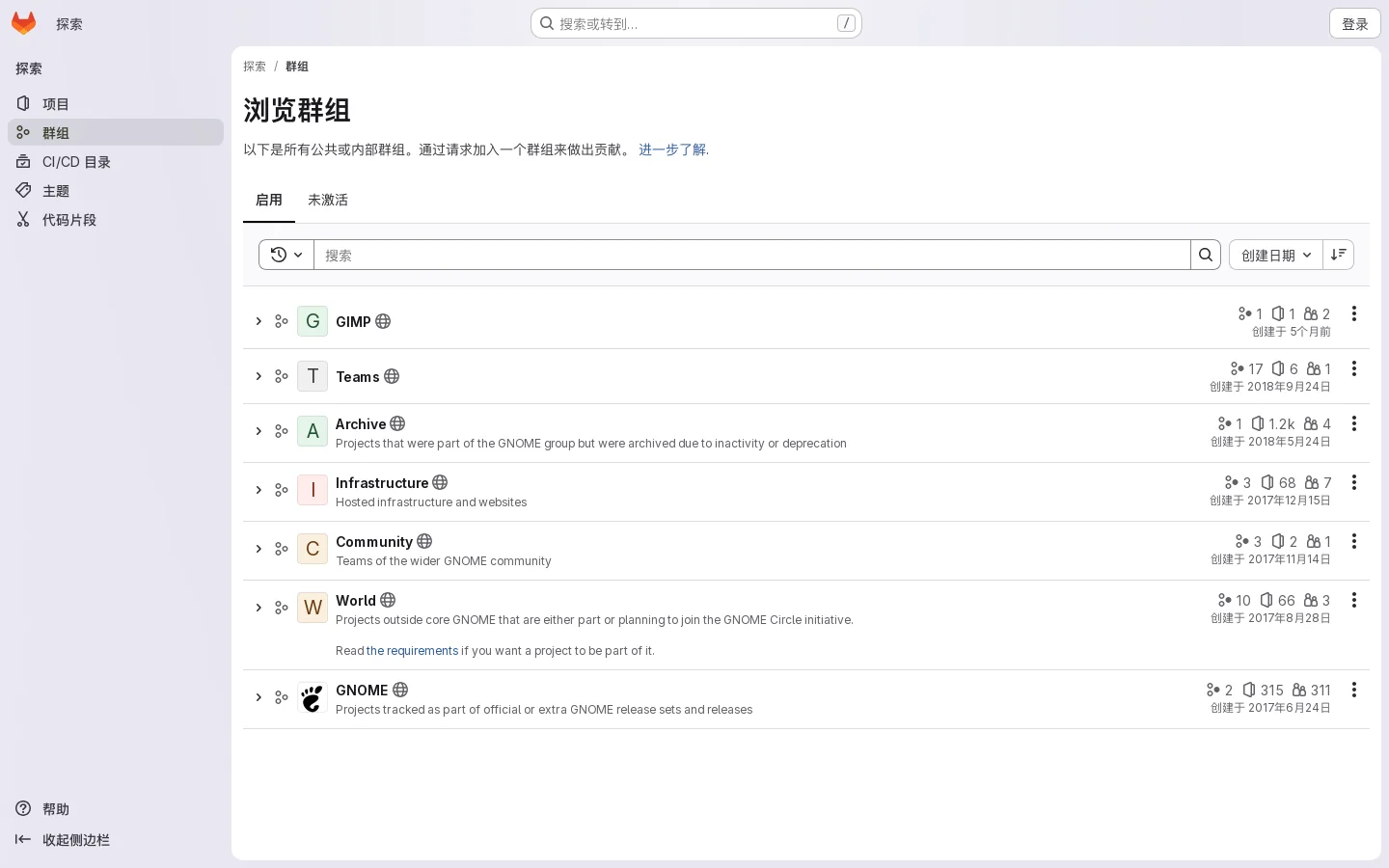Open the CI/CD 目录 sidebar item
Screen dimensions: 1389x868
[x=116, y=161]
